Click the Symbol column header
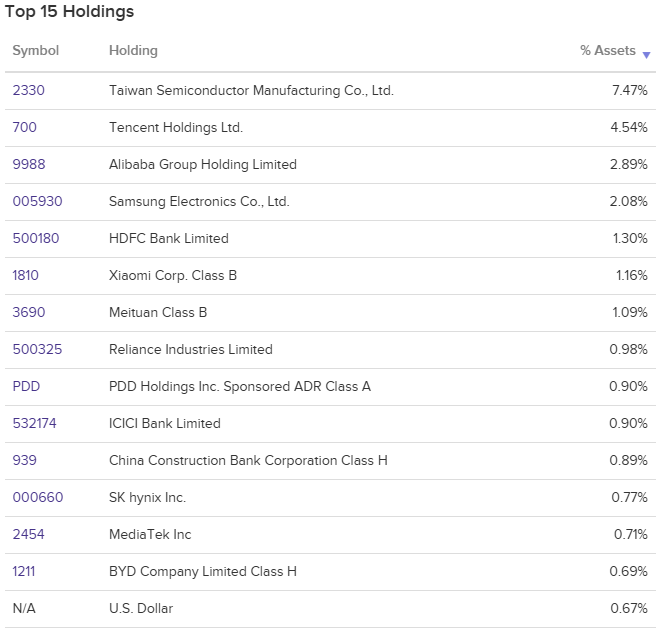 point(36,51)
